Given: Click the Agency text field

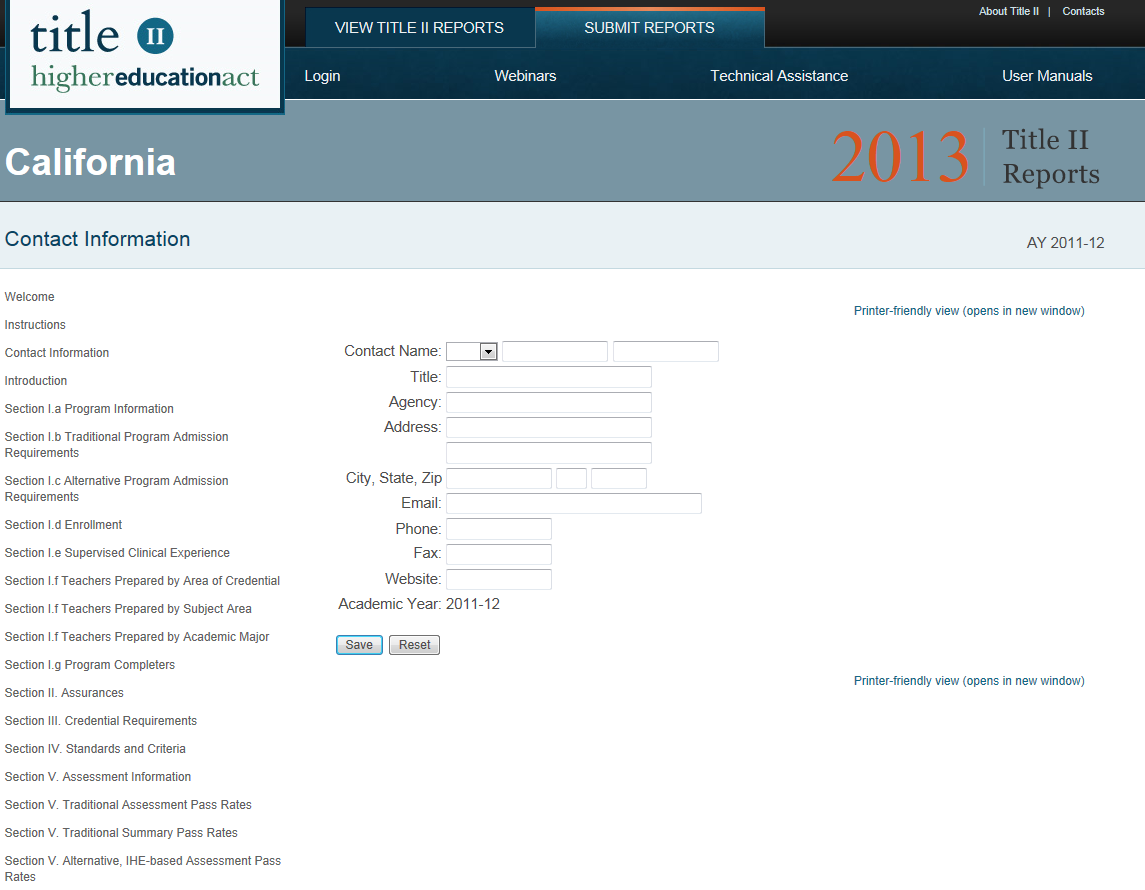Looking at the screenshot, I should pos(548,402).
